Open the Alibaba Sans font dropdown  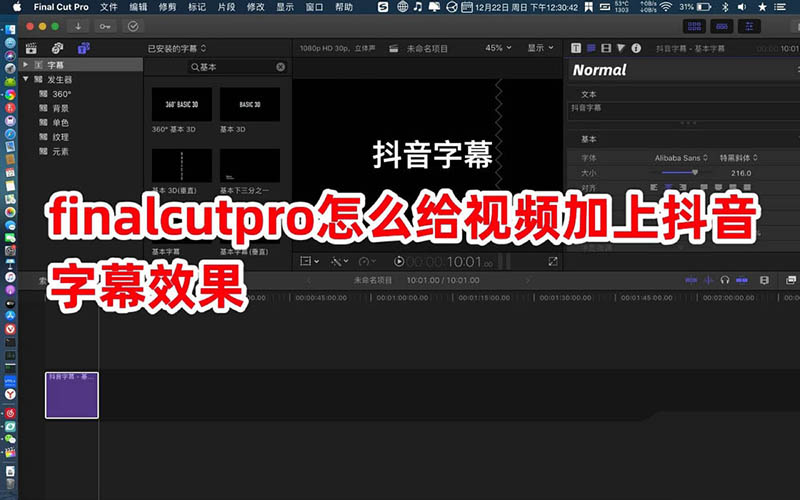[681, 158]
